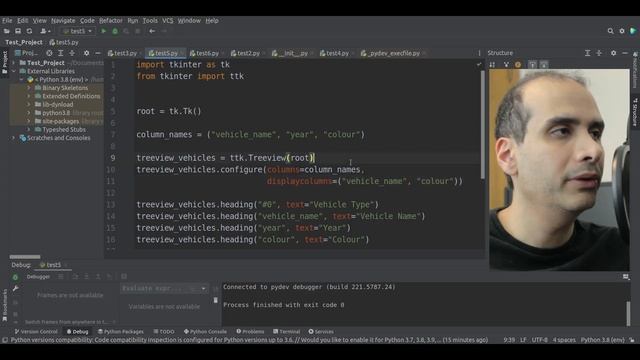Click Expand All icon in Project panel
Viewport: 640px width, 360px height.
coord(60,53)
